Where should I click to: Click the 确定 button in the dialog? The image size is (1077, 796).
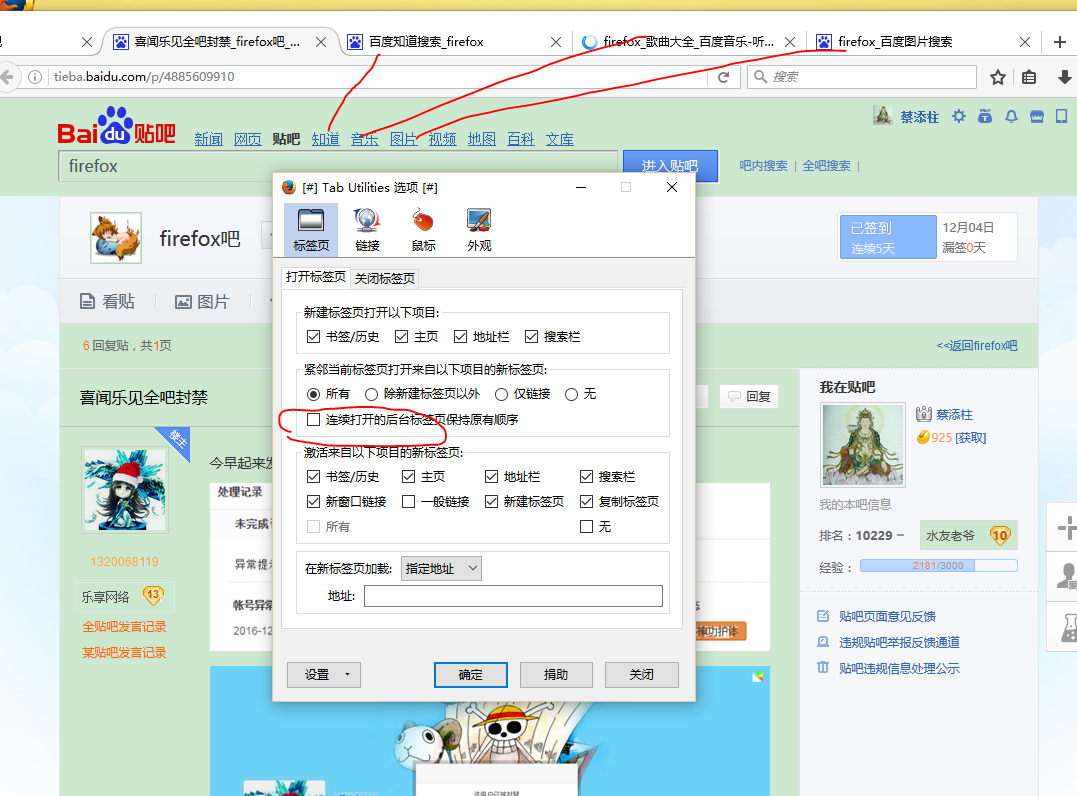pyautogui.click(x=471, y=674)
